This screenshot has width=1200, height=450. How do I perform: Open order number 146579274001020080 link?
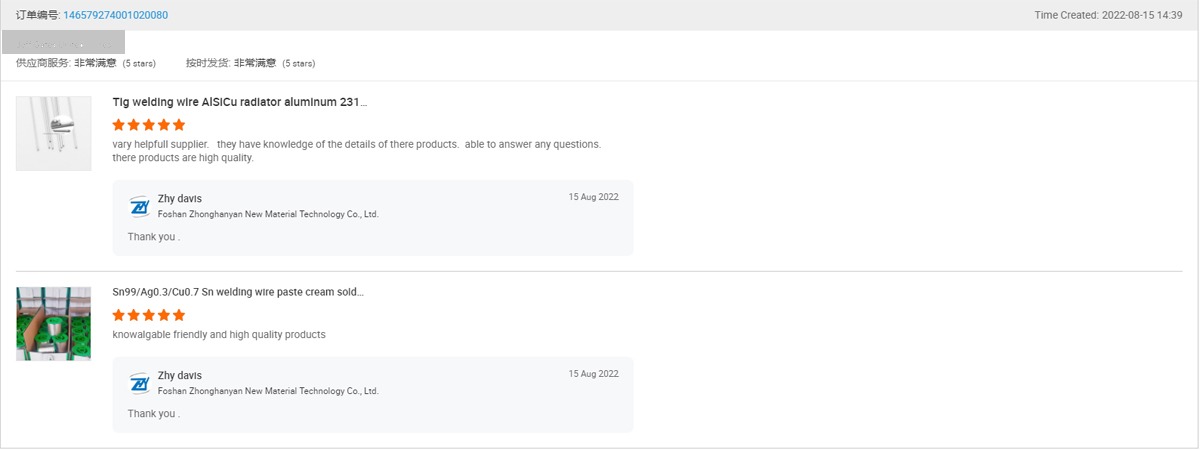[115, 15]
